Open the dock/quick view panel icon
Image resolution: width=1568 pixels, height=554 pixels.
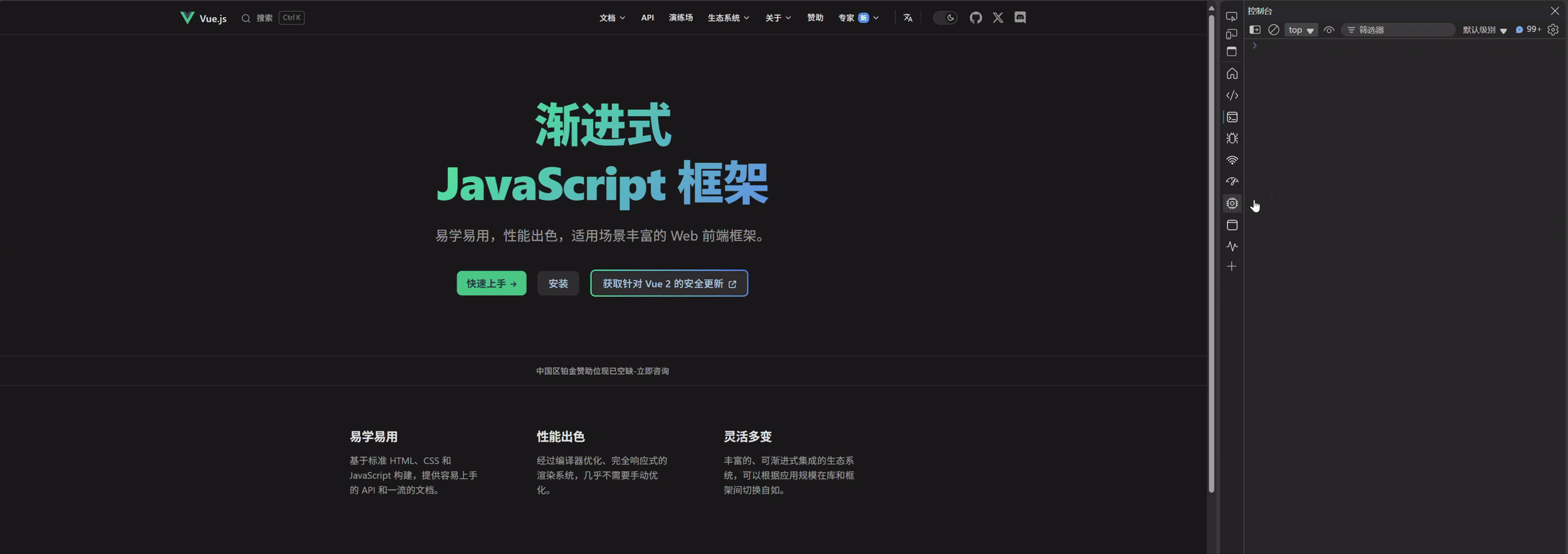(1232, 52)
